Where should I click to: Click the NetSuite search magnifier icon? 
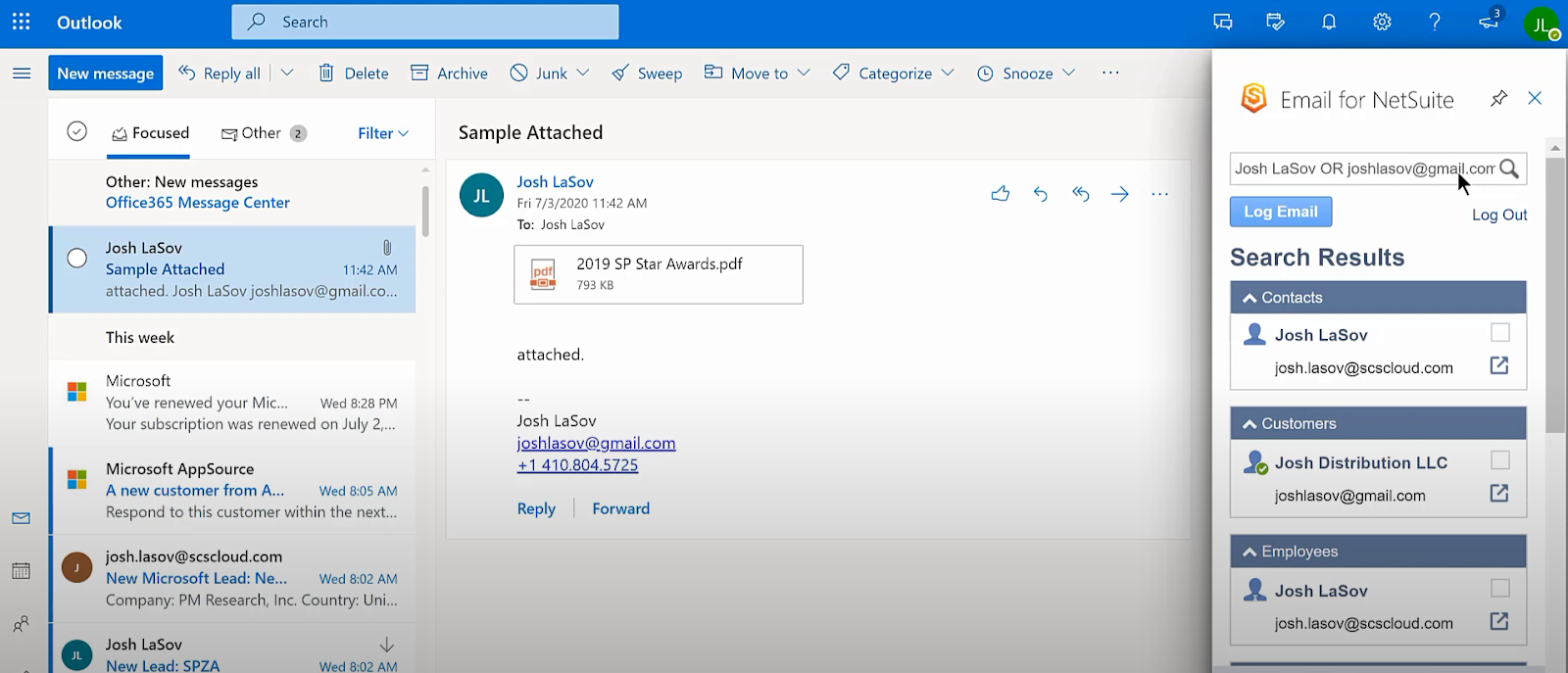click(x=1509, y=168)
